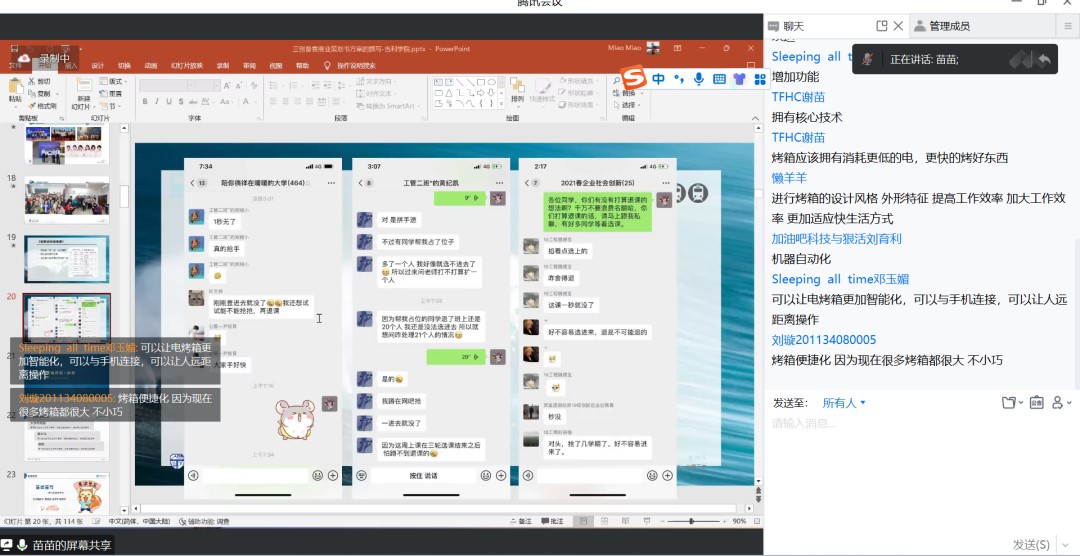The height and width of the screenshot is (556, 1080).
Task: Switch to normal view icon in status bar
Action: [584, 522]
